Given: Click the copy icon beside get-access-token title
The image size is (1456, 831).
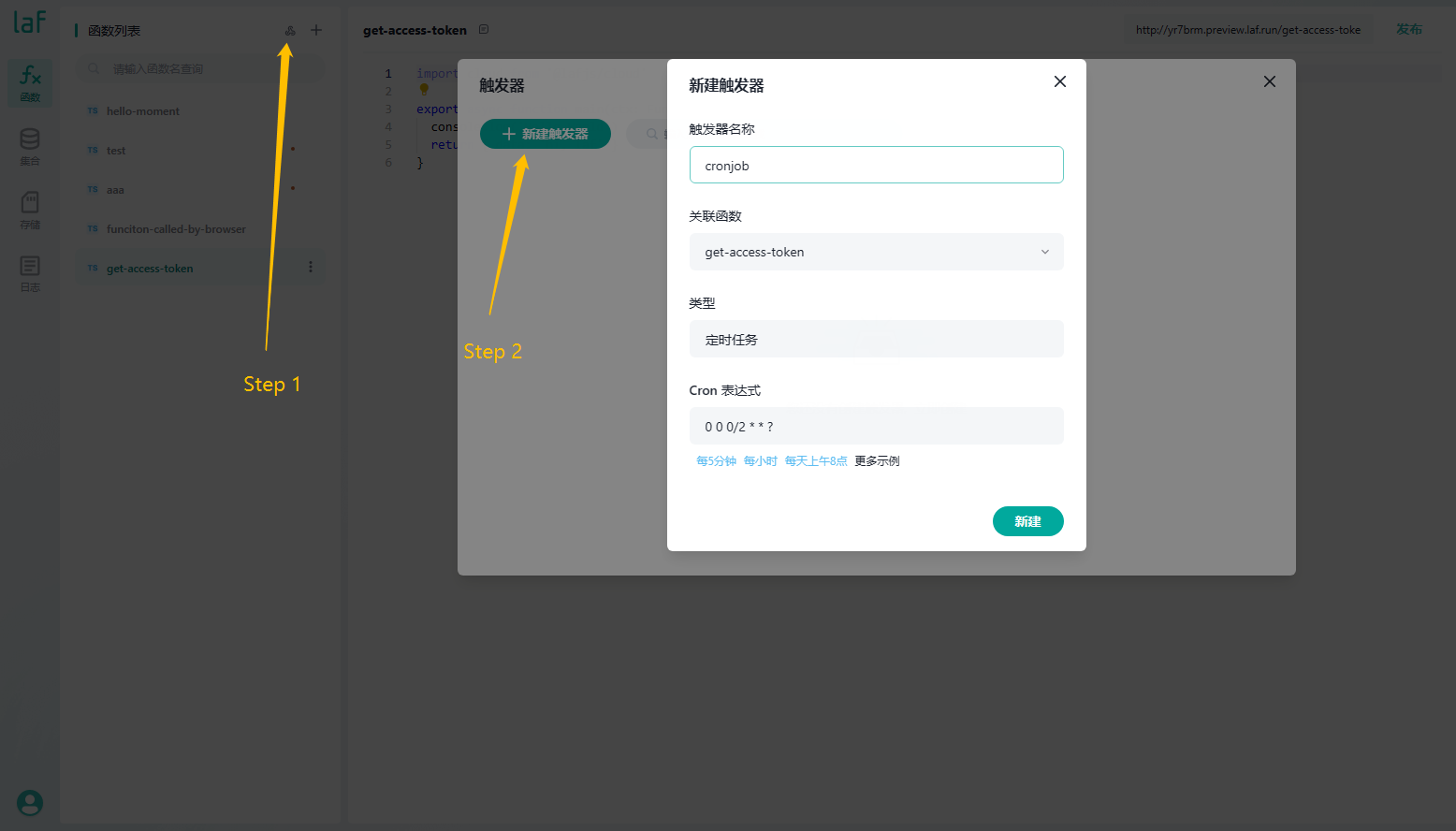Looking at the screenshot, I should 484,30.
